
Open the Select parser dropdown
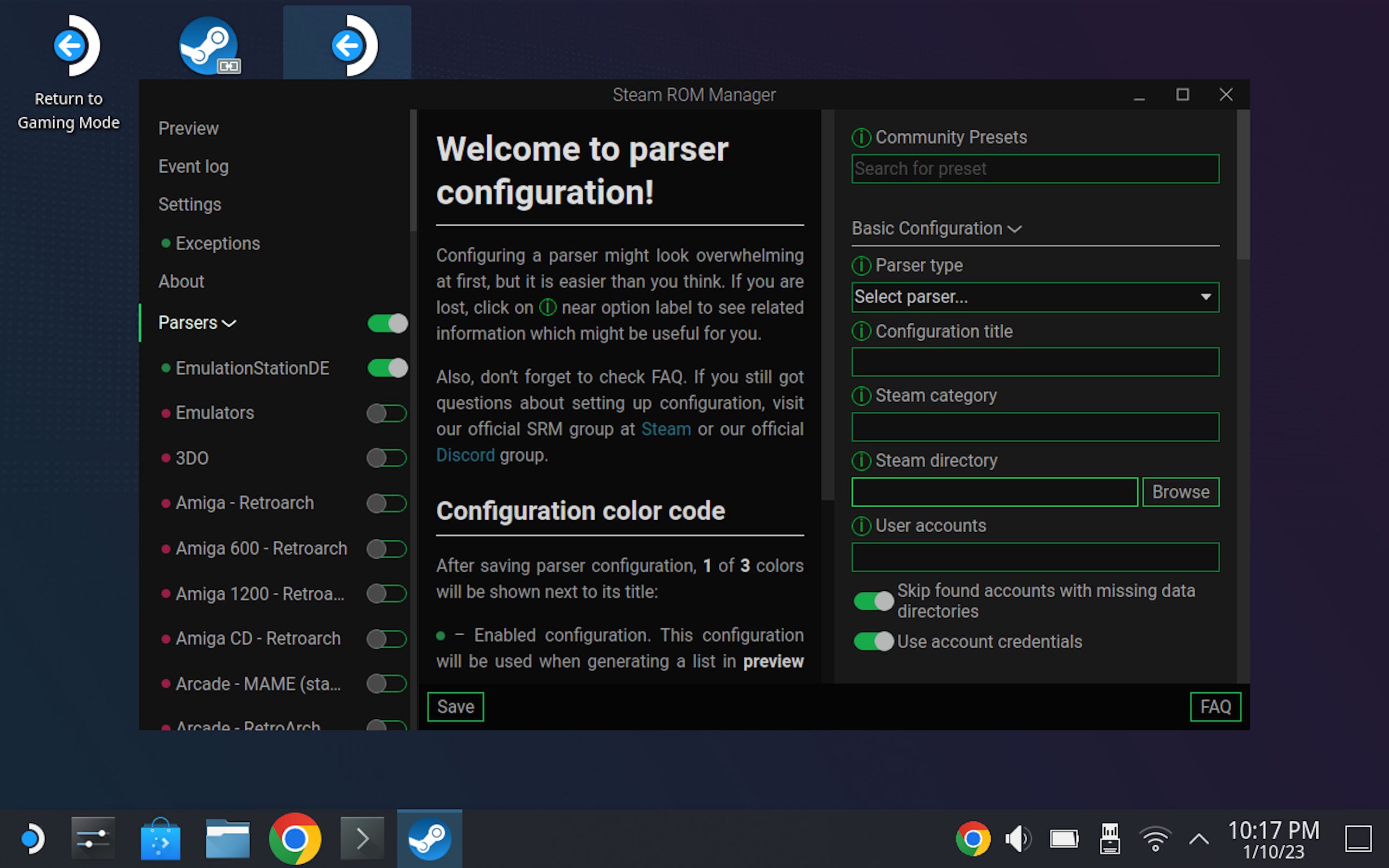pos(1035,297)
